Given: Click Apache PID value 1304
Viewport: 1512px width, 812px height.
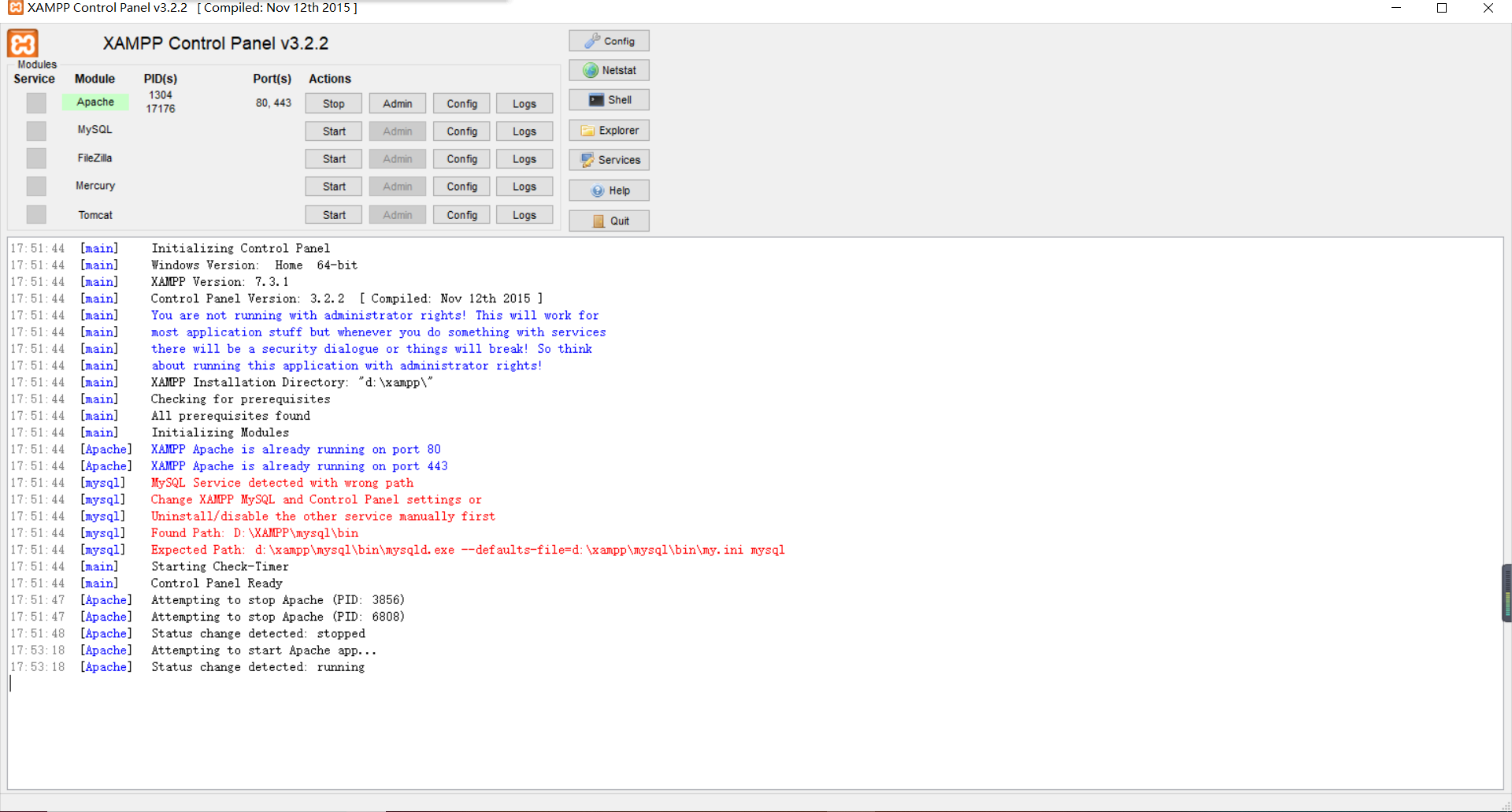Looking at the screenshot, I should (x=161, y=95).
